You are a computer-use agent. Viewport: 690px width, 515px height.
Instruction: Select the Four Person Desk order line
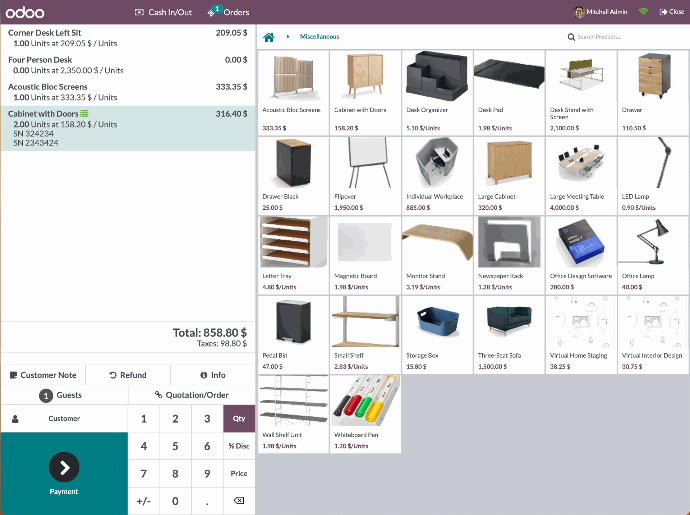[x=127, y=65]
